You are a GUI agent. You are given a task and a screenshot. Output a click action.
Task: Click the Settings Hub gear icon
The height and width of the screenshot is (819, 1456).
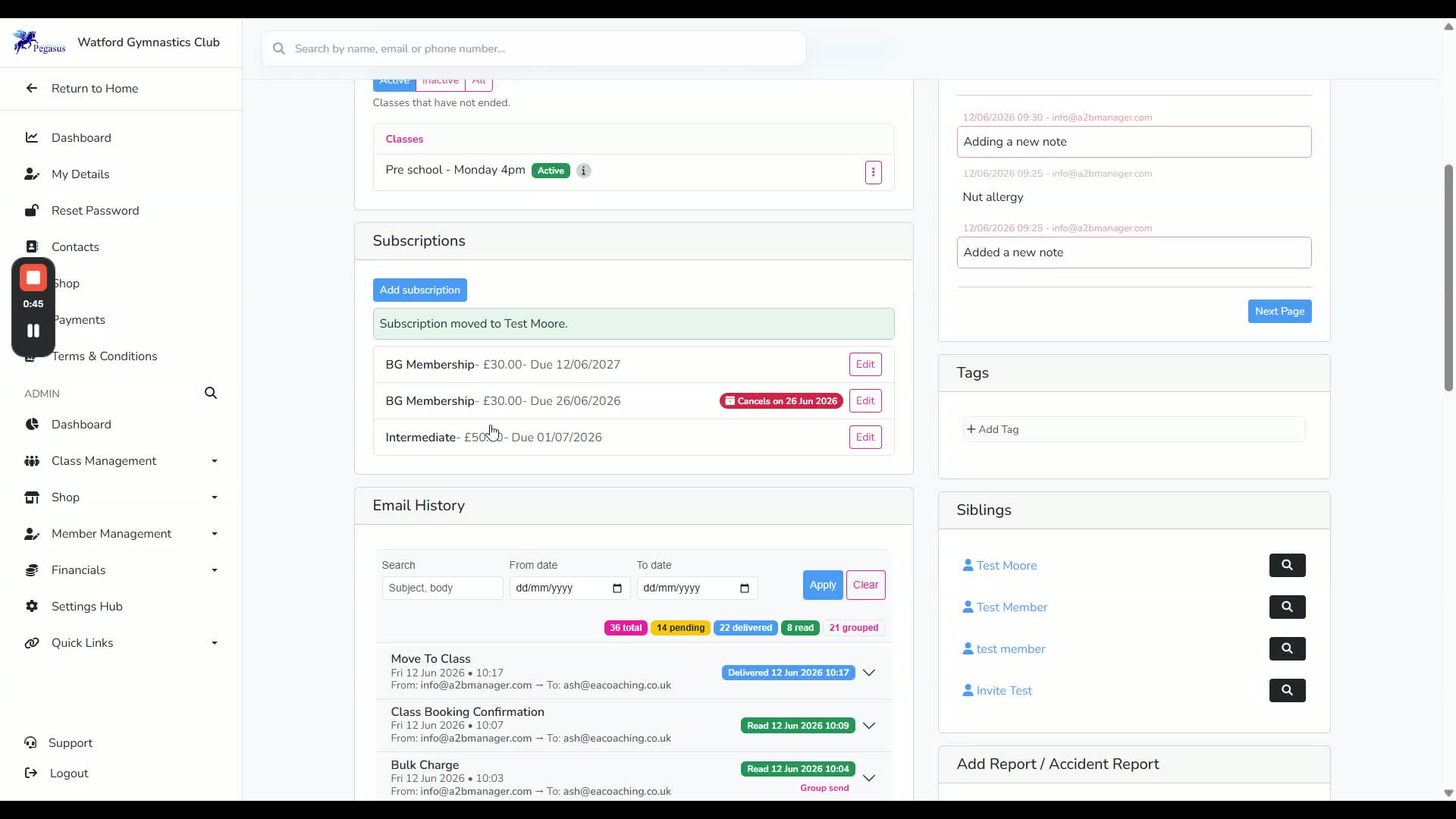(32, 606)
